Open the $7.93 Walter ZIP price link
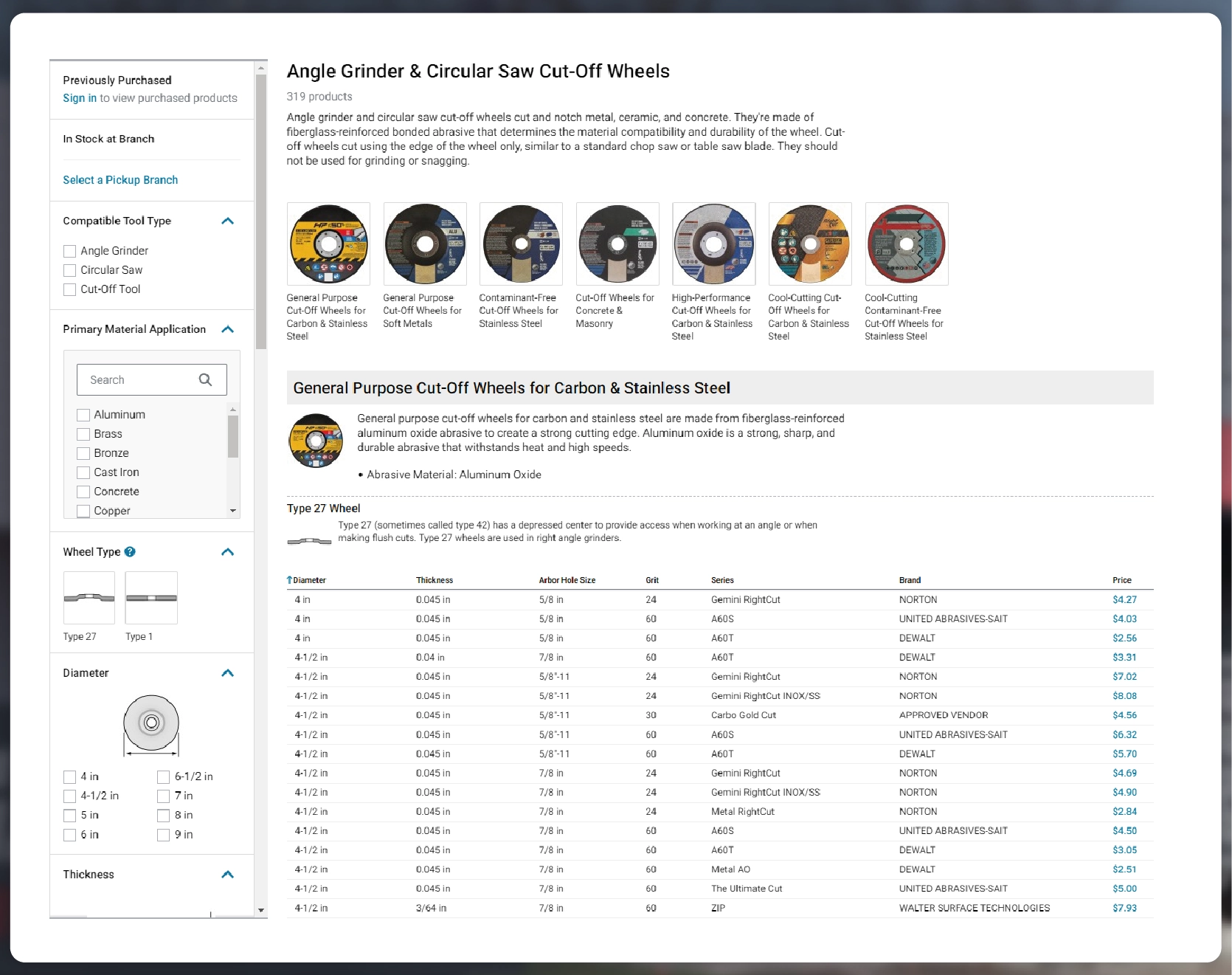1232x975 pixels. point(1124,909)
